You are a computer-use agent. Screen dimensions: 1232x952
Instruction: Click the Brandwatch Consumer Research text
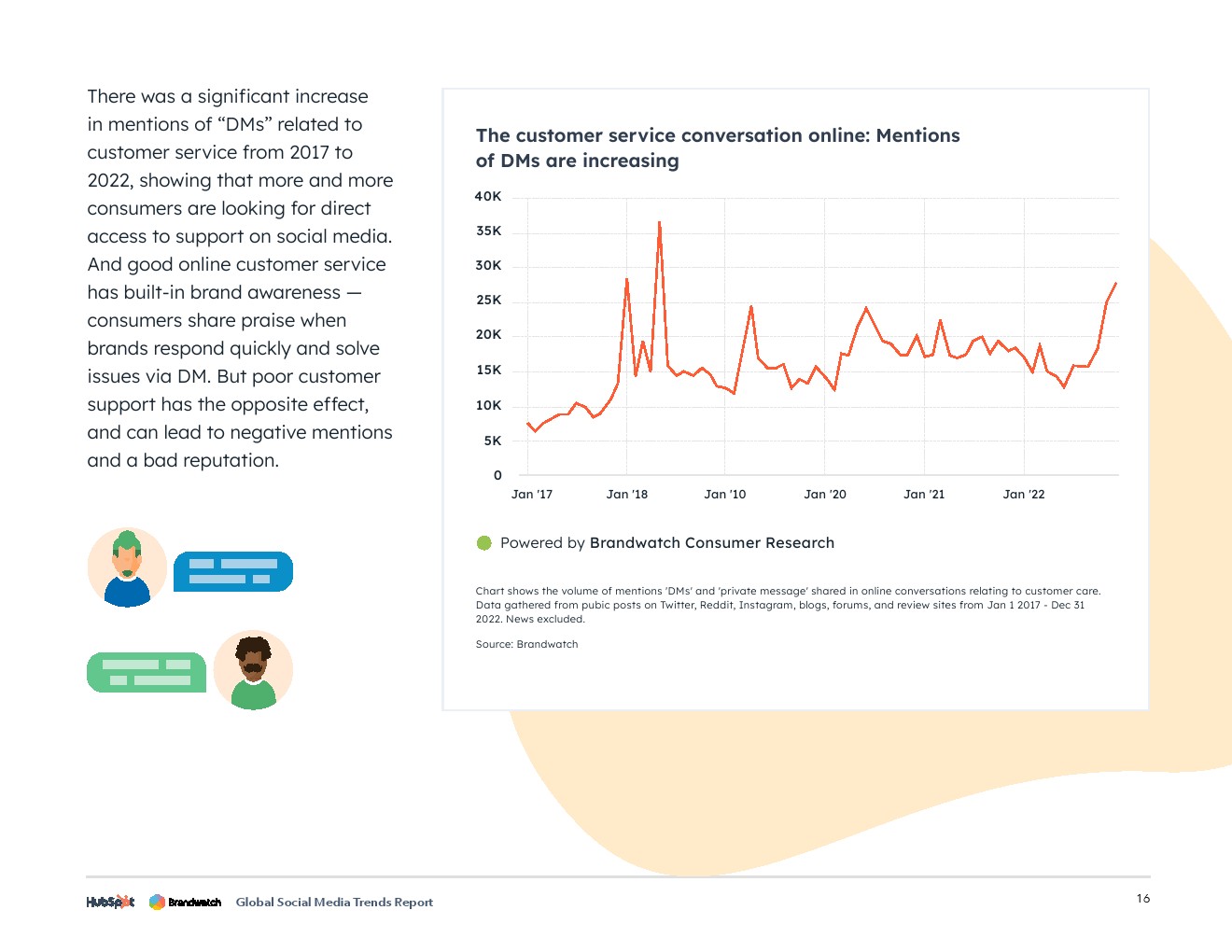711,543
